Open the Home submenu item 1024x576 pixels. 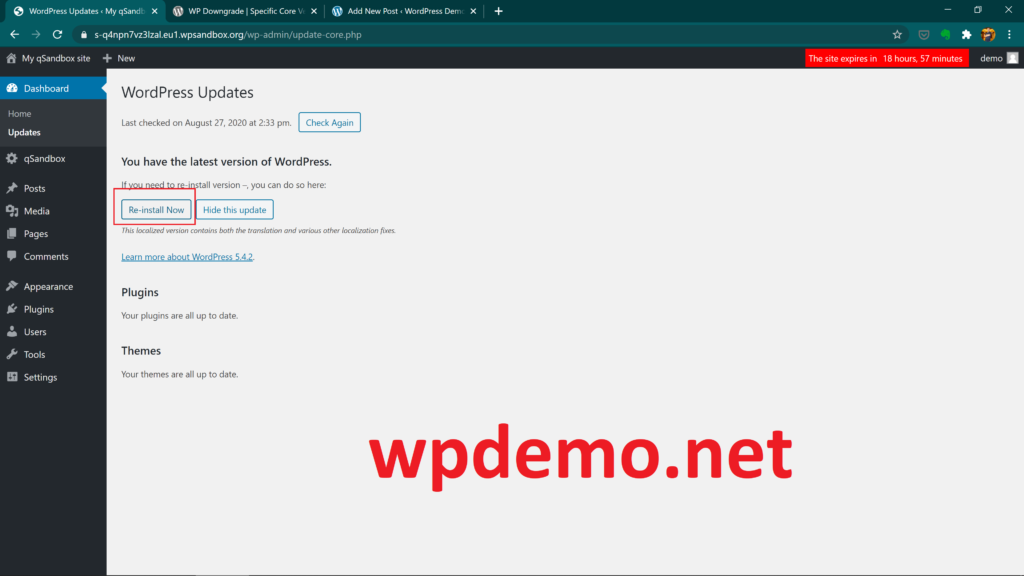[x=20, y=114]
